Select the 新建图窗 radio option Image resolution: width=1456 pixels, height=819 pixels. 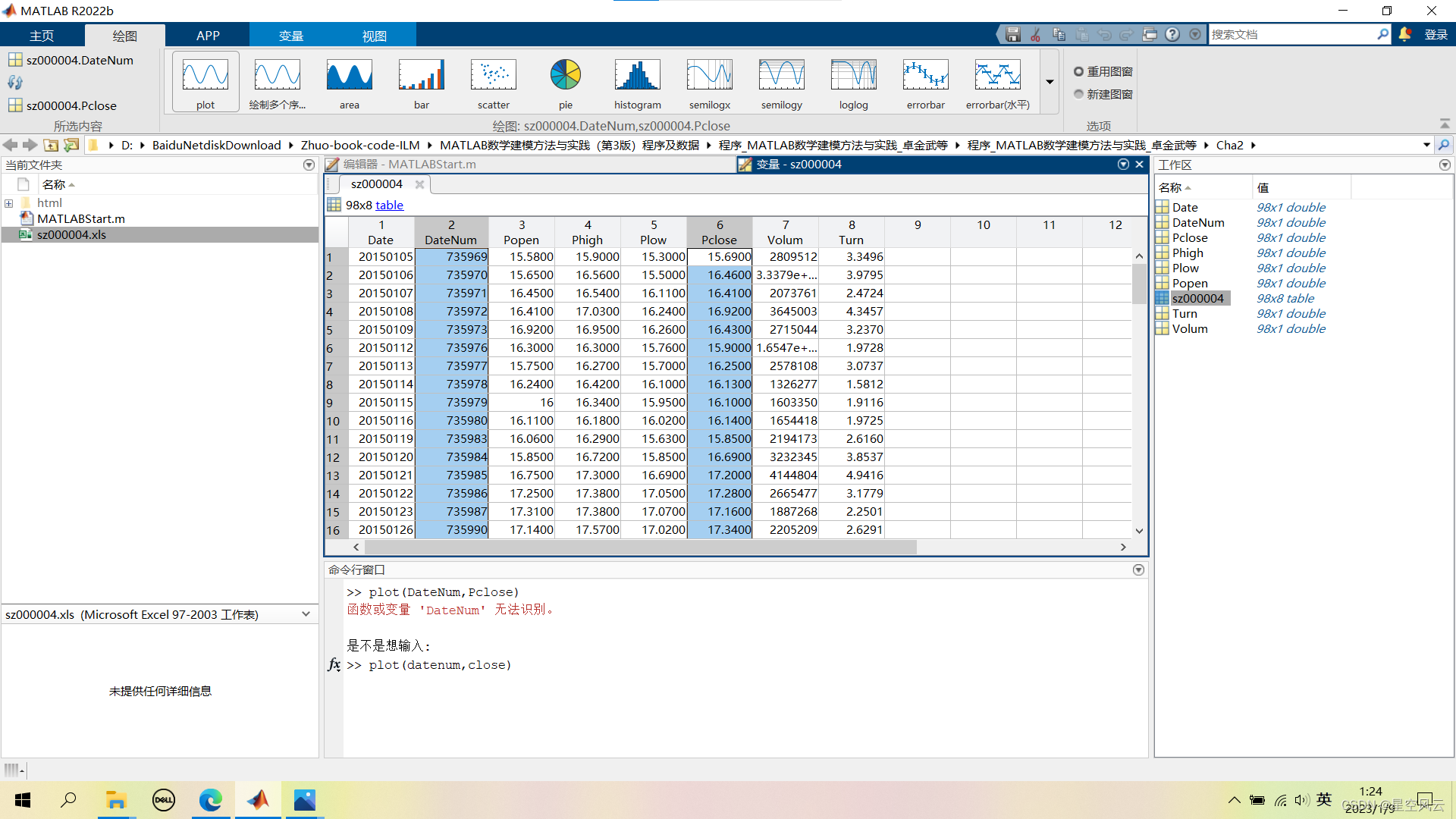point(1078,94)
